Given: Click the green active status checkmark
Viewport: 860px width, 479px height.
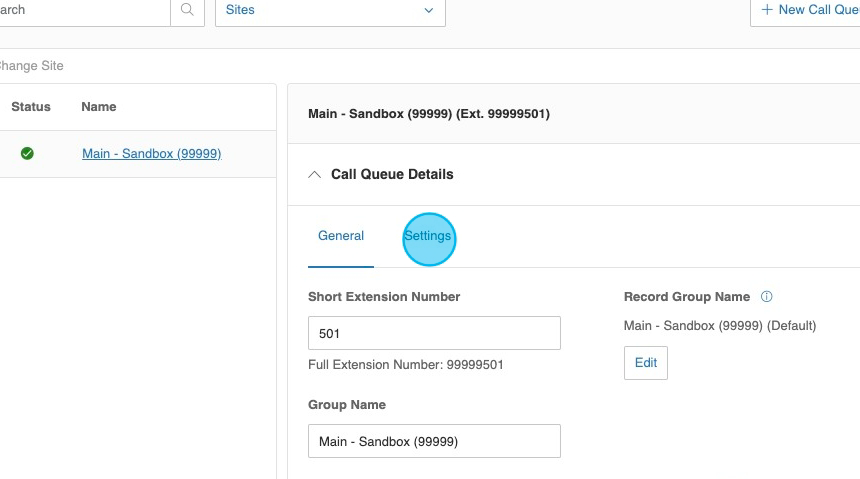Looking at the screenshot, I should coord(27,154).
